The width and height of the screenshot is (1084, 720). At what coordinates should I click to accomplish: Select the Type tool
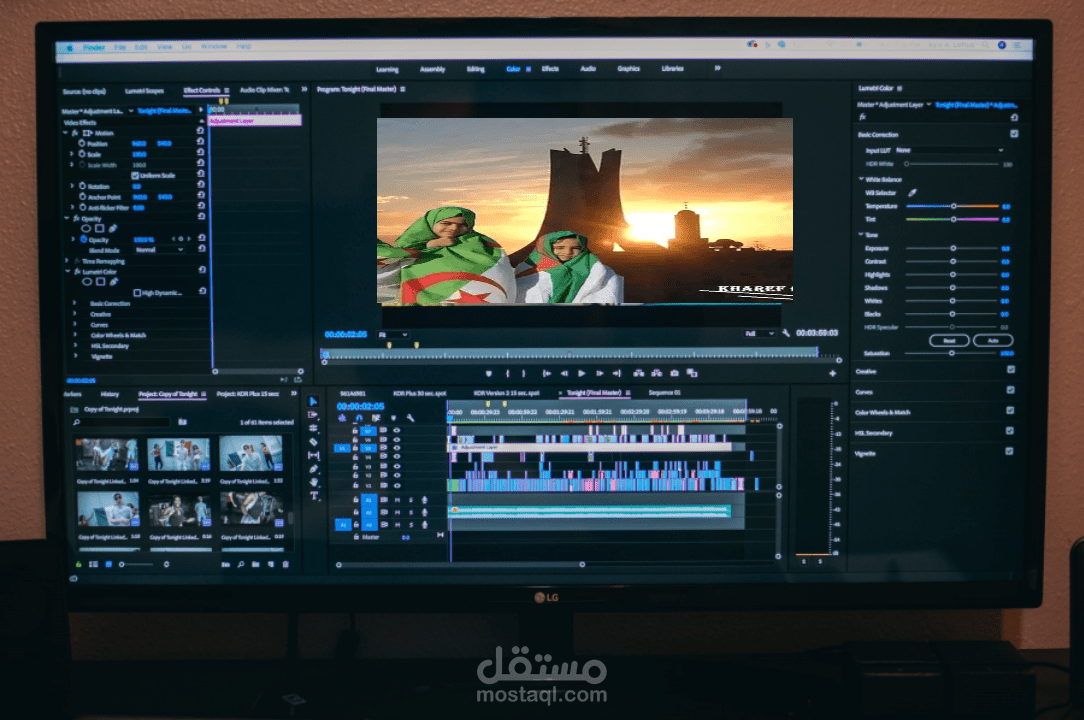click(314, 496)
